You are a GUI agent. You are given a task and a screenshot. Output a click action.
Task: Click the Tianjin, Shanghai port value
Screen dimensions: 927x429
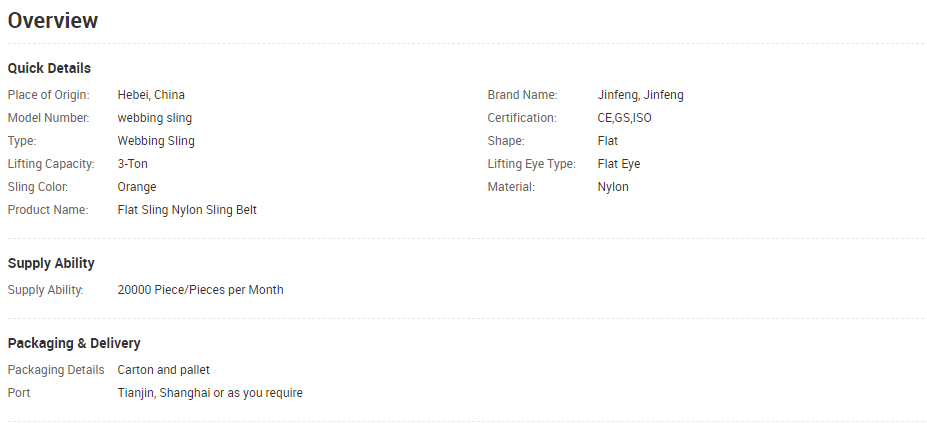tap(210, 393)
